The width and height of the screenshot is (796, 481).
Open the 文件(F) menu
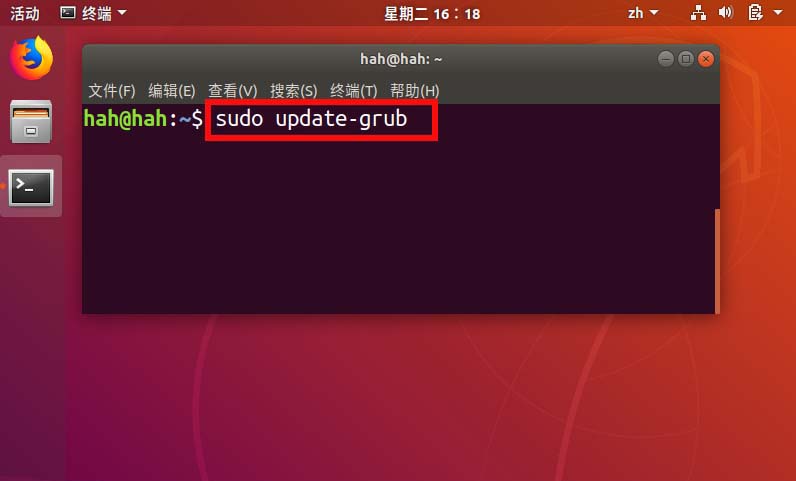click(112, 91)
